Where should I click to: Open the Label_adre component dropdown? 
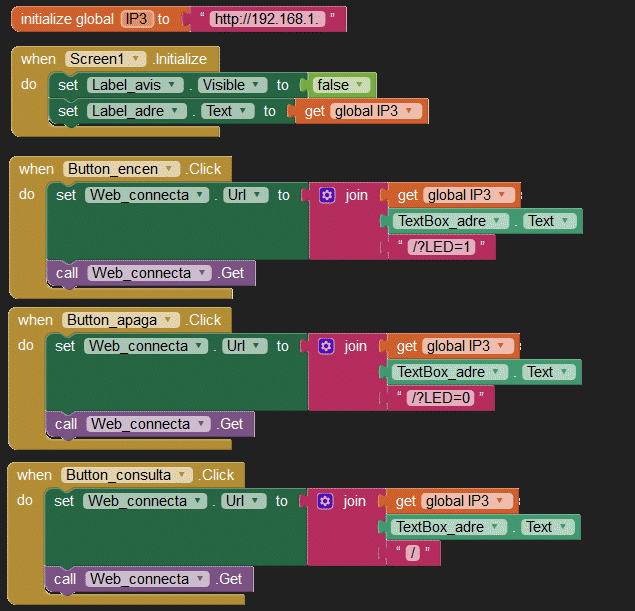click(177, 111)
